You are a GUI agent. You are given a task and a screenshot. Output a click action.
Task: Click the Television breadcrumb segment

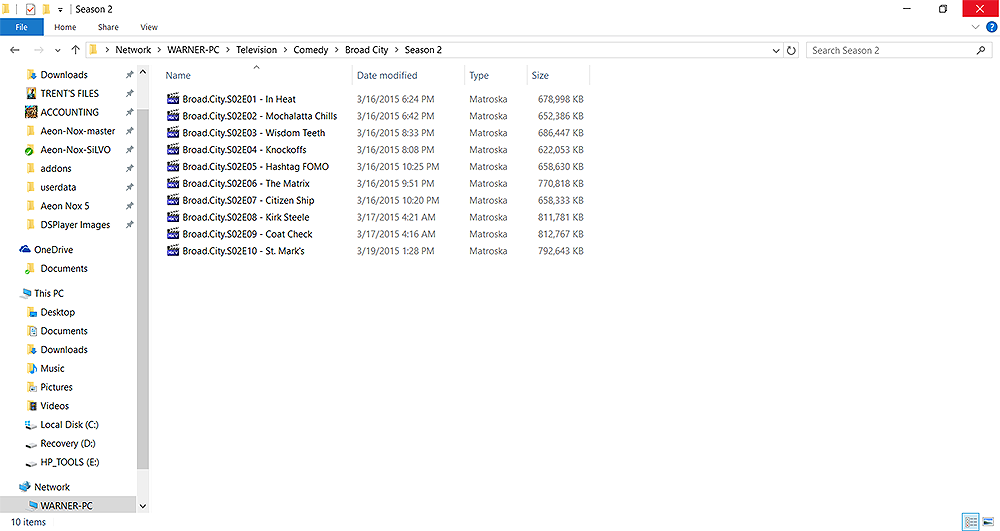[x=256, y=50]
